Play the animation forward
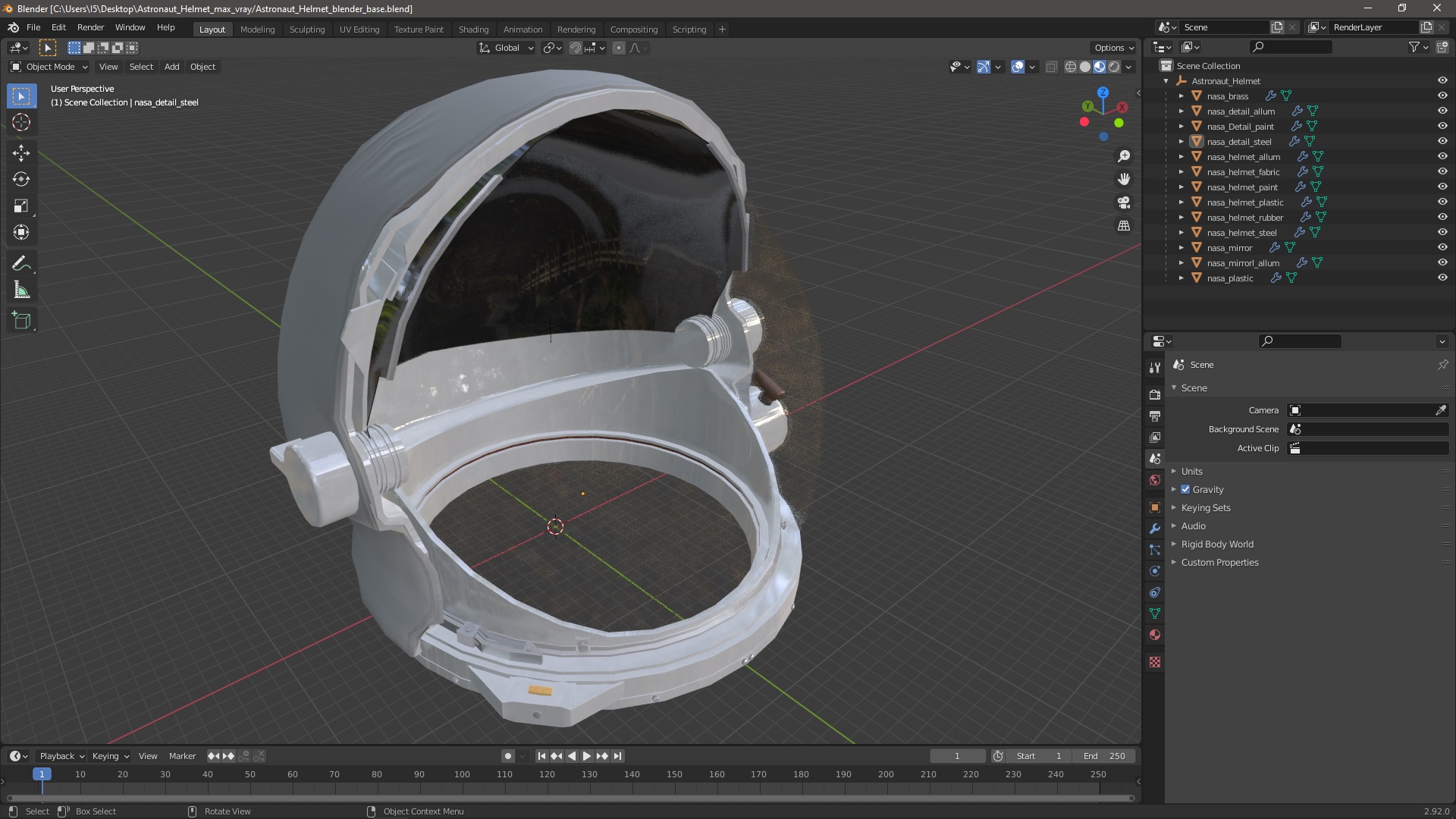Viewport: 1456px width, 819px height. click(586, 756)
